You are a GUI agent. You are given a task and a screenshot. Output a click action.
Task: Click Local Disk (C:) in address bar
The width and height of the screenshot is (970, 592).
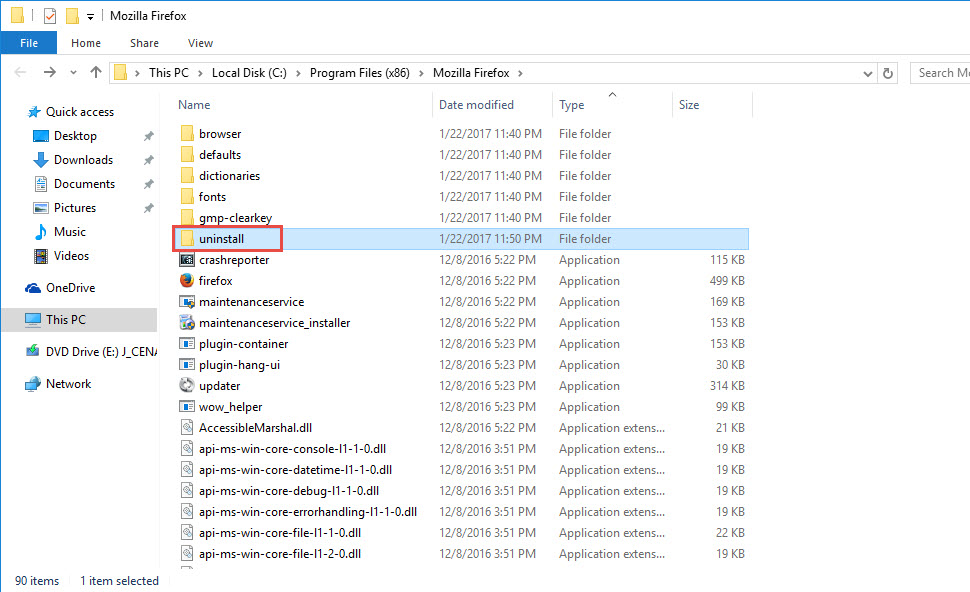click(x=249, y=73)
